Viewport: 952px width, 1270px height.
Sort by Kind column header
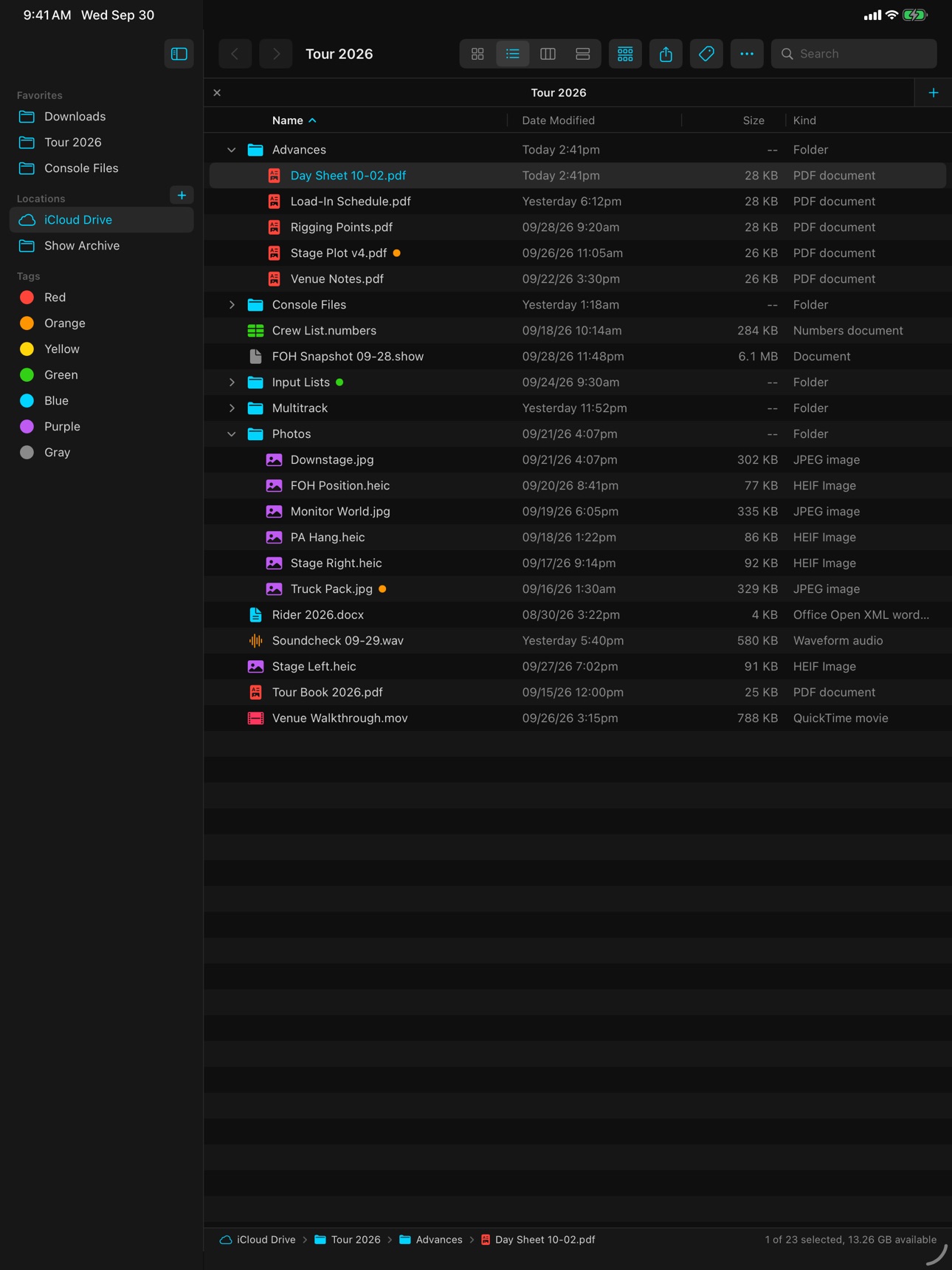(804, 120)
